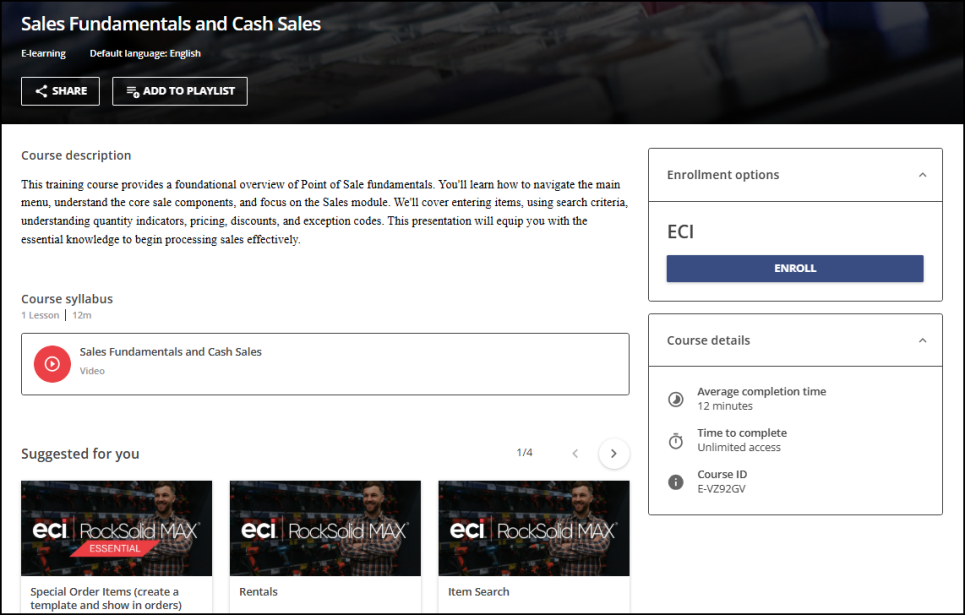
Task: Click the Share button
Action: click(60, 91)
